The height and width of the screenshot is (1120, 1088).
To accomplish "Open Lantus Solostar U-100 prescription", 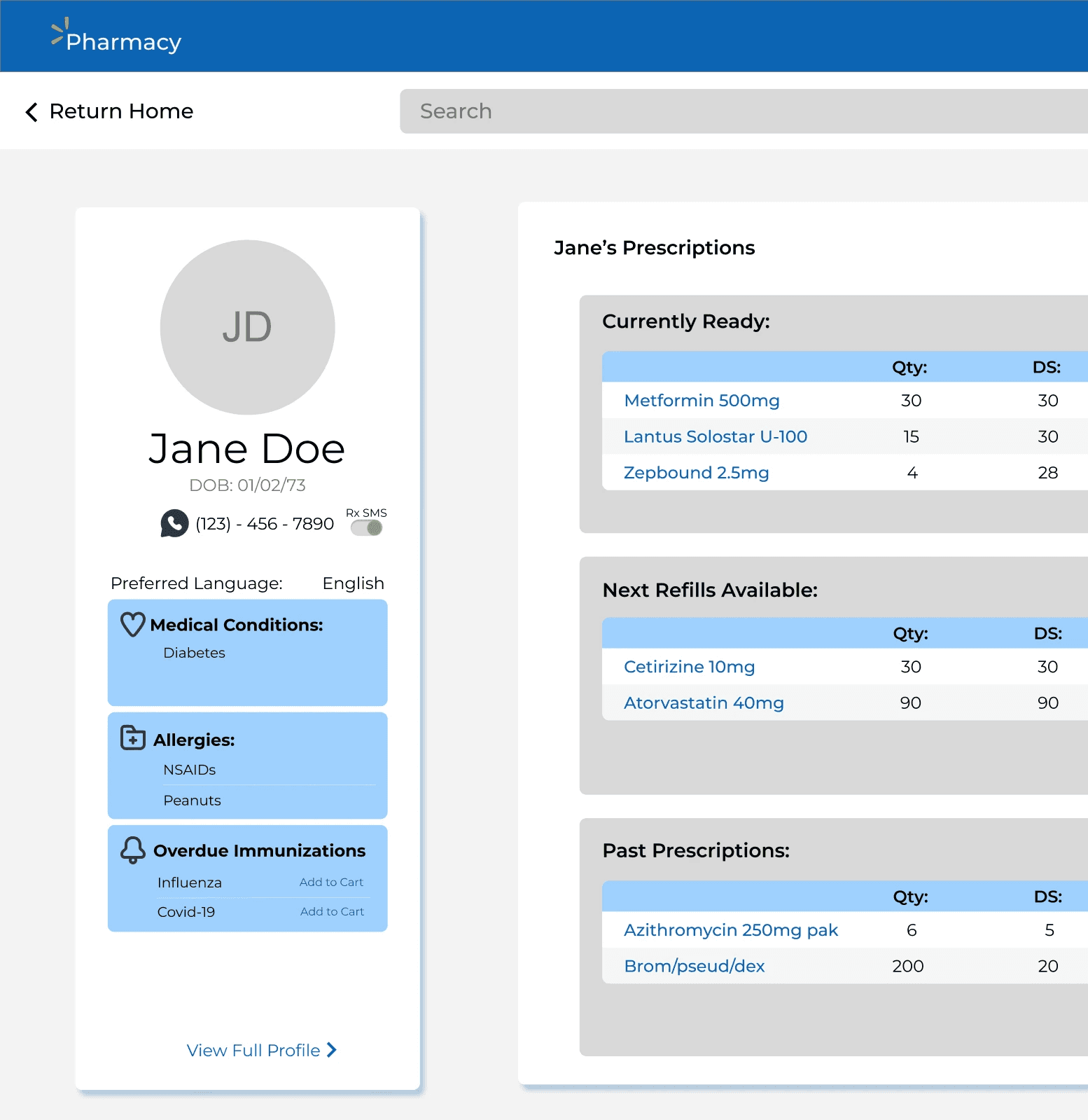I will click(x=716, y=437).
